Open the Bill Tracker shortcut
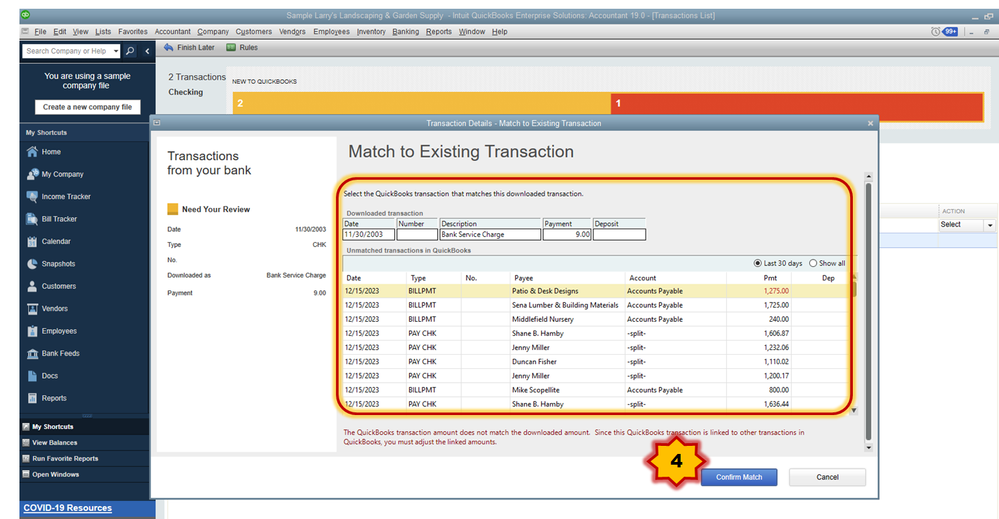The height and width of the screenshot is (519, 999). [52, 219]
